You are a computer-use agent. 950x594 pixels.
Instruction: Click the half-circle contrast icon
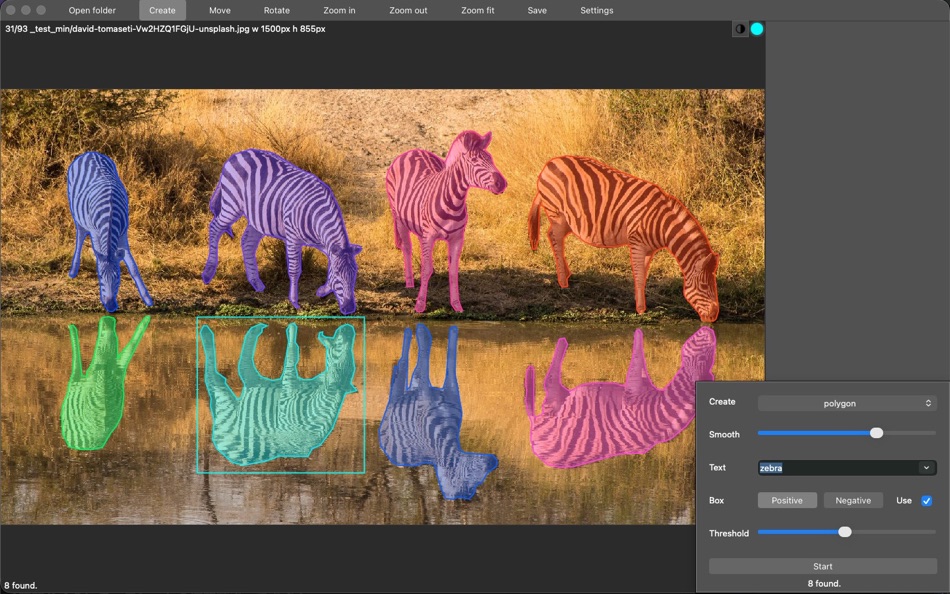[x=740, y=29]
